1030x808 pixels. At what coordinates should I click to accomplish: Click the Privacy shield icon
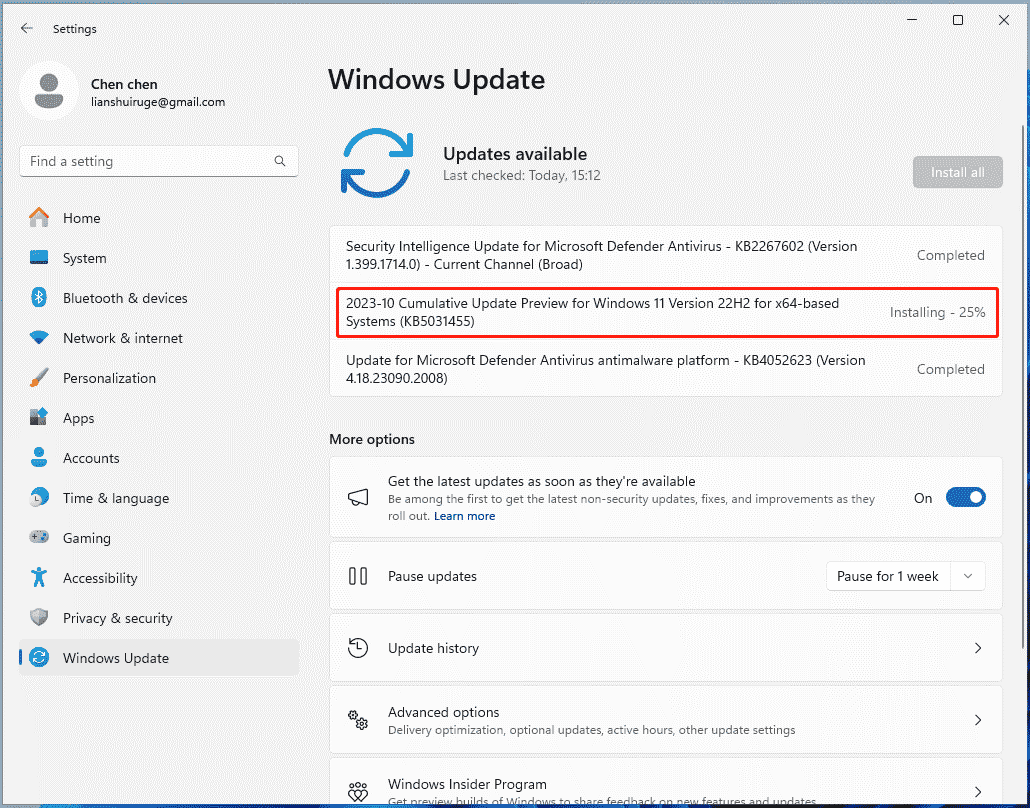click(x=39, y=617)
